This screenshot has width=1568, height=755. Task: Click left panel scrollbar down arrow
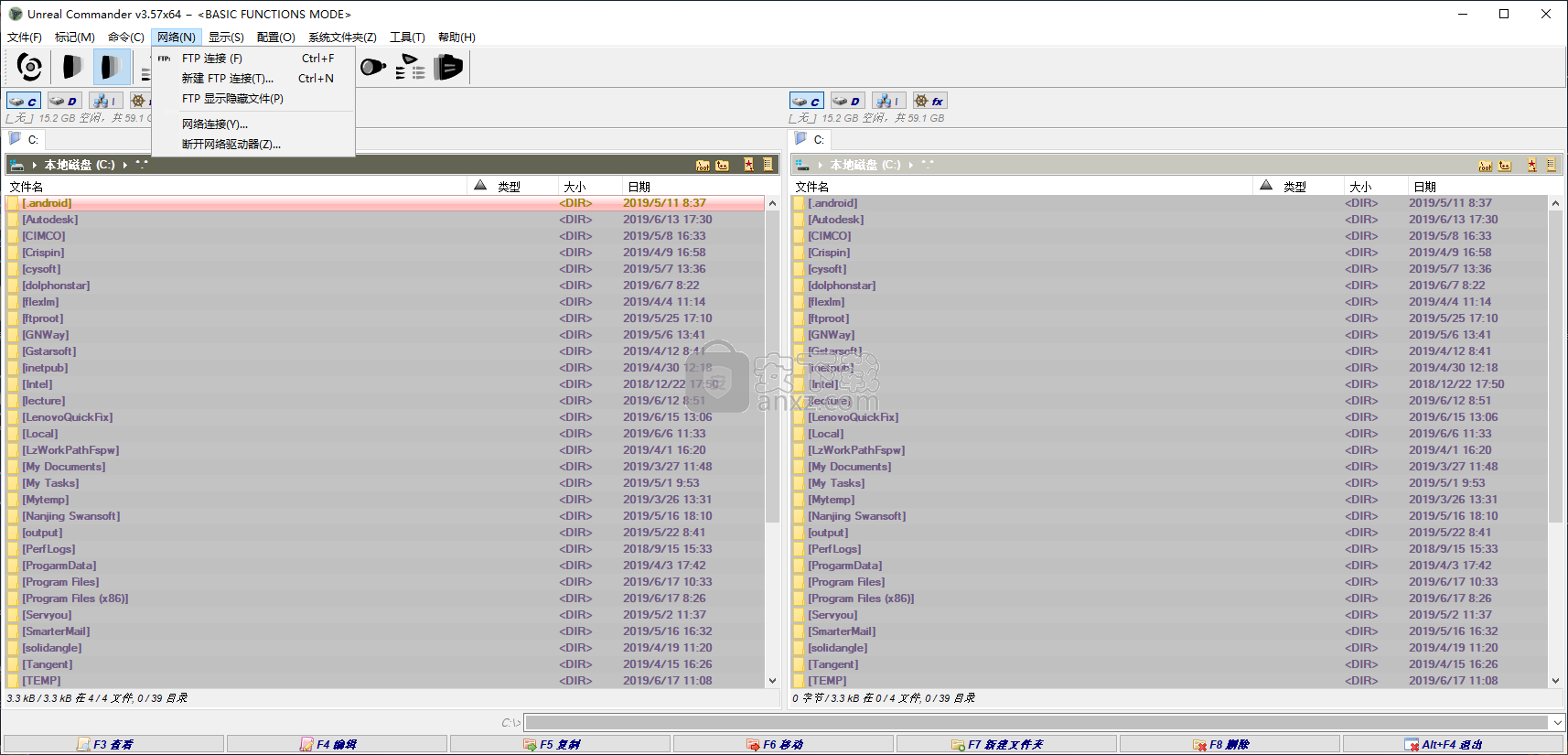click(x=772, y=681)
